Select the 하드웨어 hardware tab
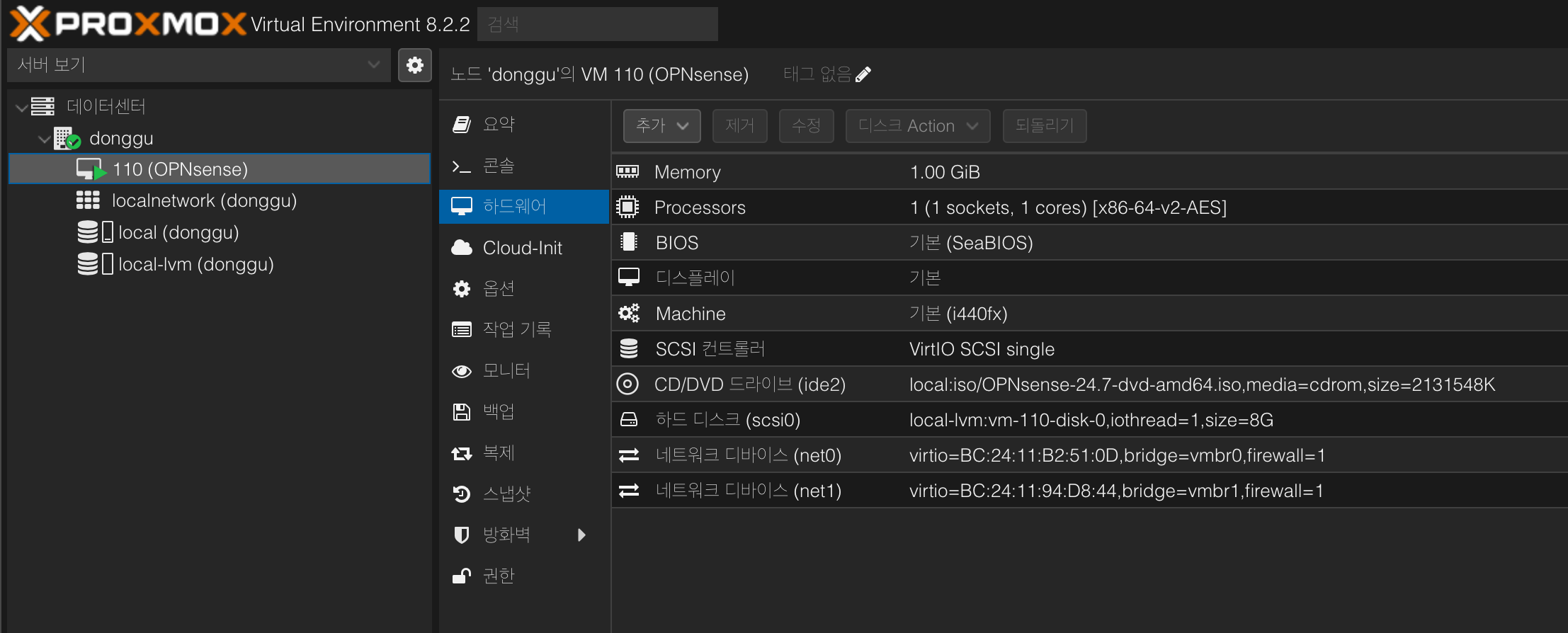This screenshot has height=633, width=1568. [x=524, y=207]
